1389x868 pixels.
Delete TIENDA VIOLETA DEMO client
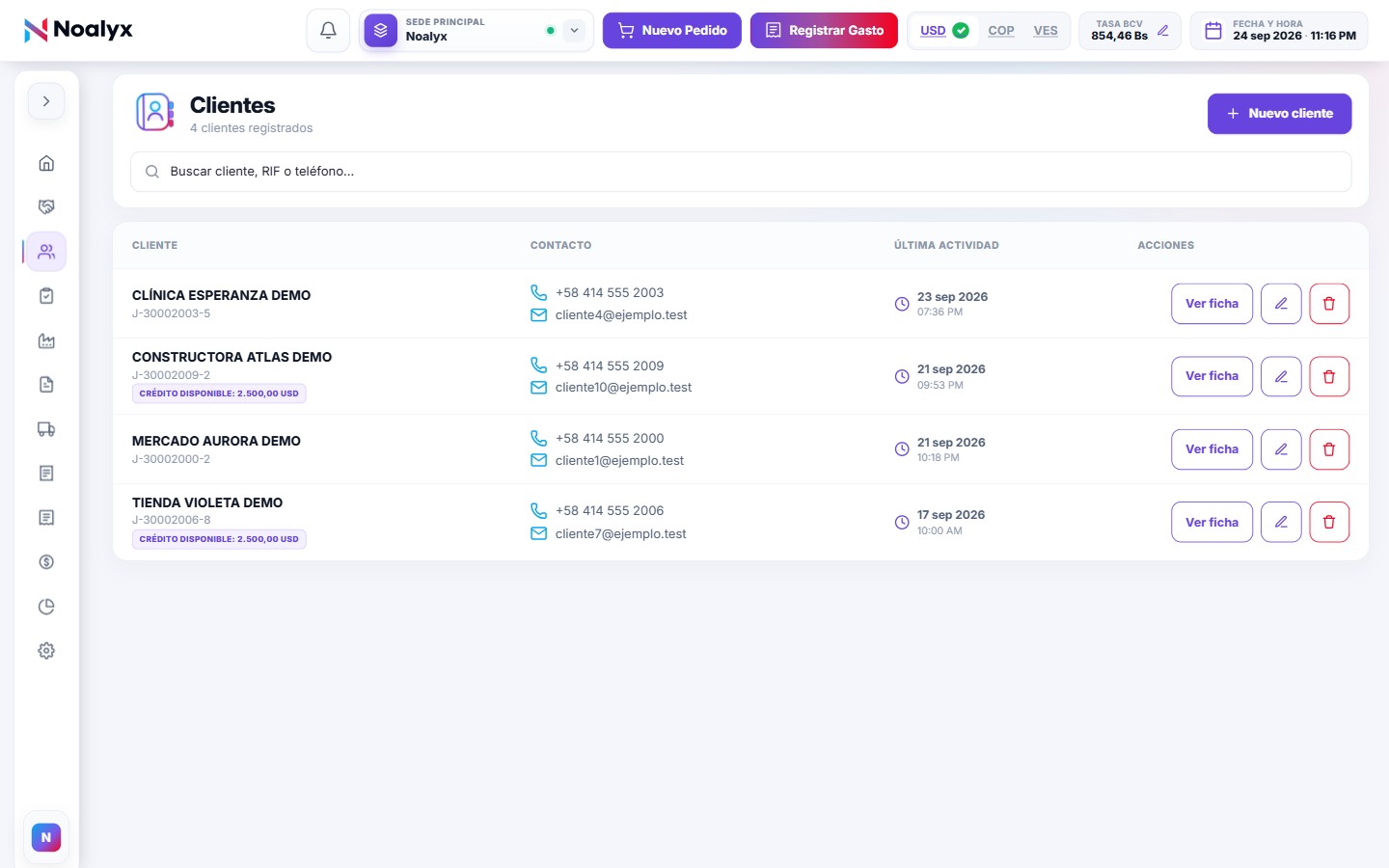1329,522
